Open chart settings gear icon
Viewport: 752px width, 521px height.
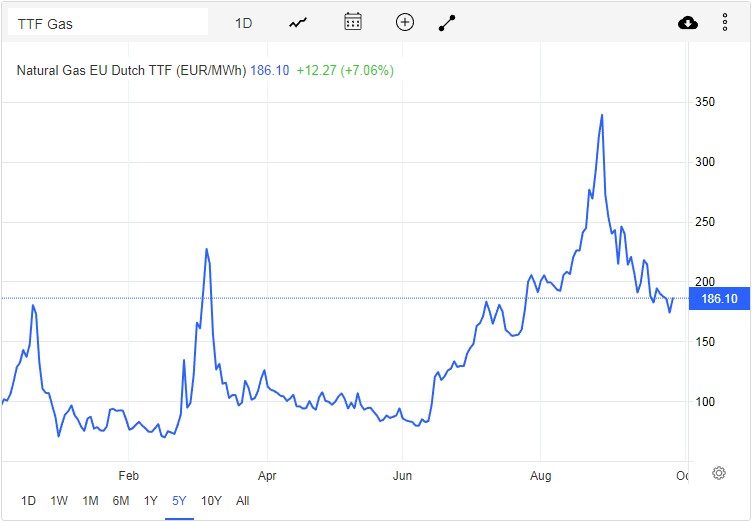[718, 473]
